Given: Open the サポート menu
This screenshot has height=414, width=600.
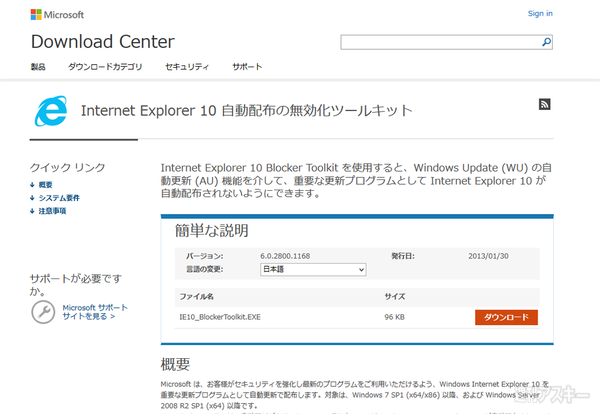Looking at the screenshot, I should 247,67.
